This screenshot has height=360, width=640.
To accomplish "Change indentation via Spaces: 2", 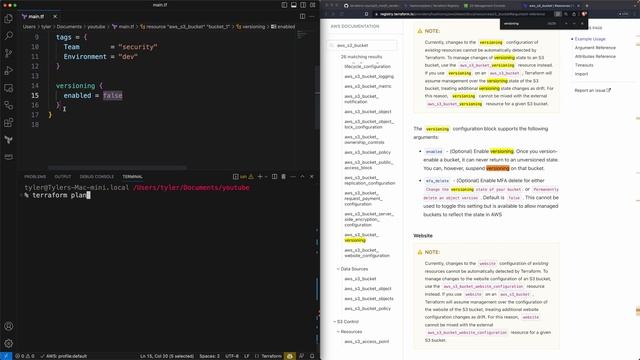I will pyautogui.click(x=209, y=356).
